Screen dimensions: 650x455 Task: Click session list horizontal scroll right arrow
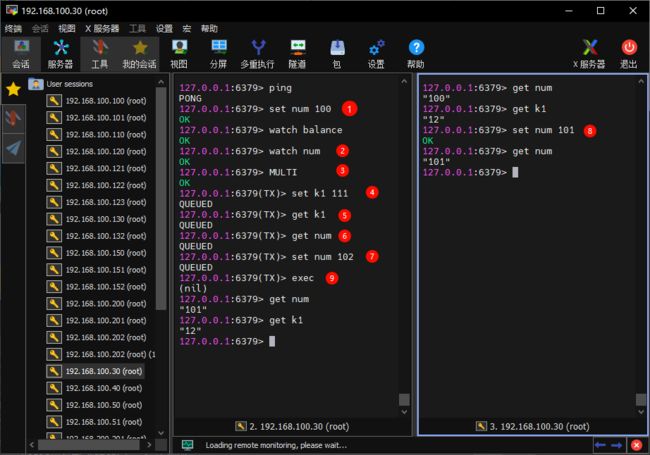point(149,445)
